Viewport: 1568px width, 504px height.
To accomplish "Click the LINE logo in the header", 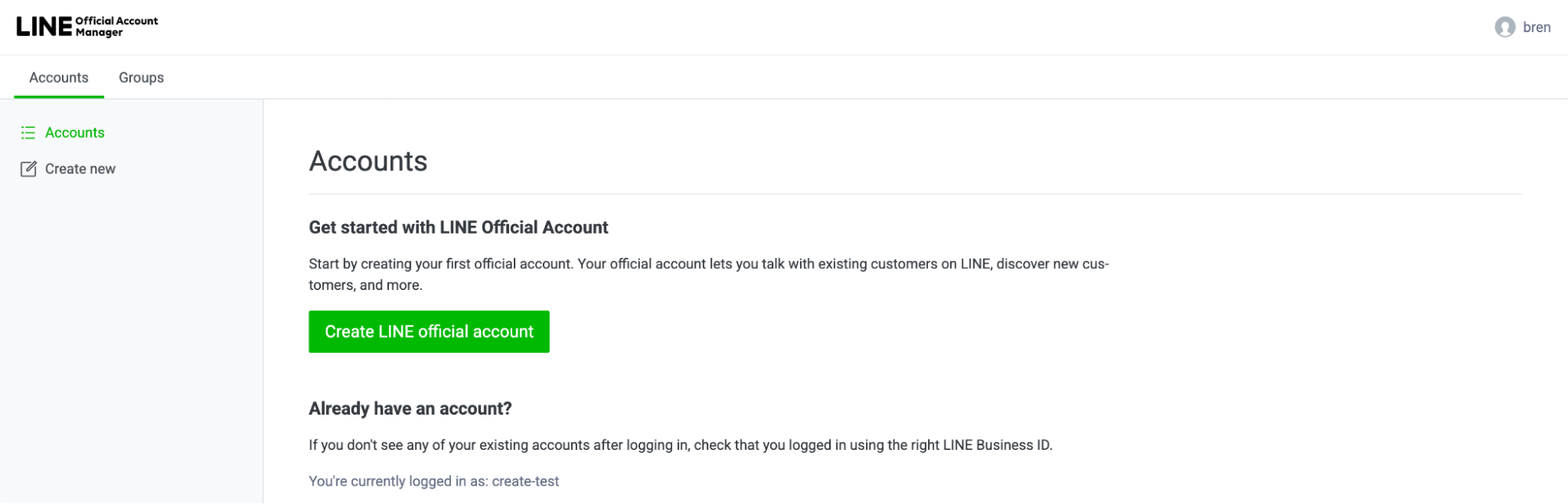I will coord(44,27).
